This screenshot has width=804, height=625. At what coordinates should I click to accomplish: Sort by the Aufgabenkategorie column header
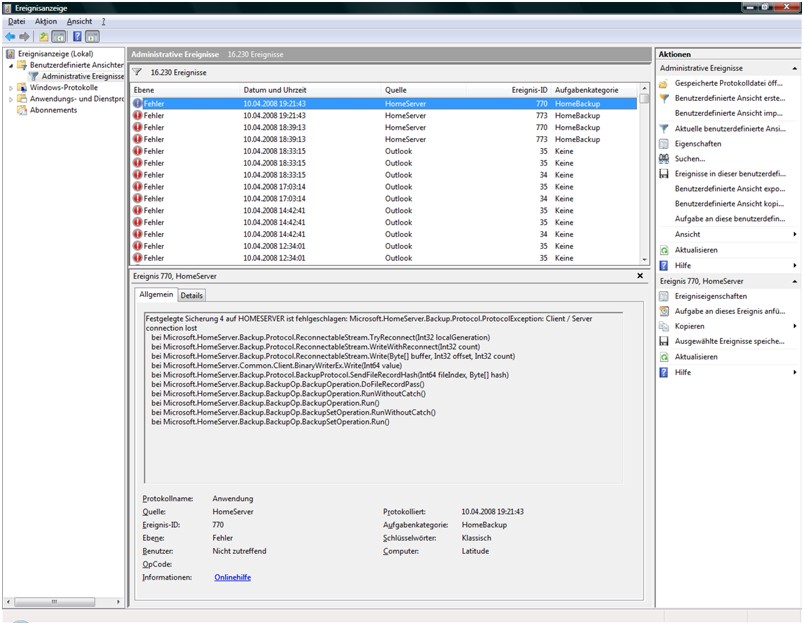[x=595, y=90]
